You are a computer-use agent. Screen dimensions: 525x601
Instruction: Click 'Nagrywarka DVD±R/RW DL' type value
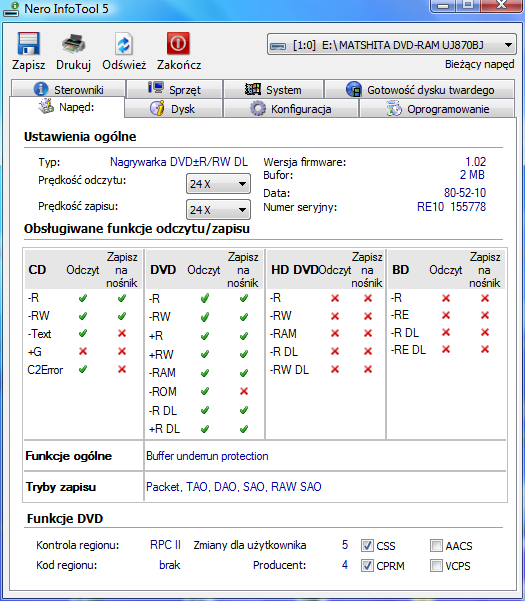[179, 162]
